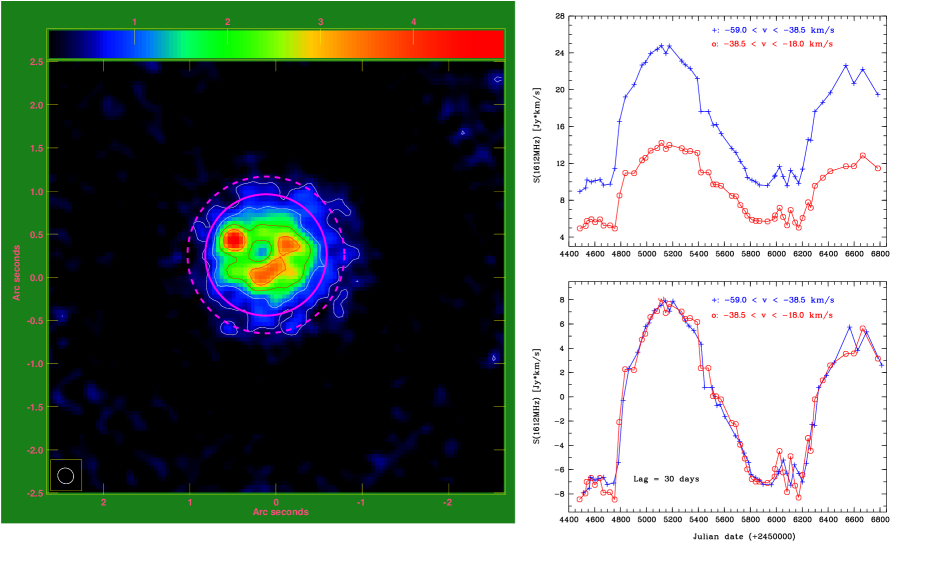Click the red emission peak in the map

pyautogui.click(x=234, y=240)
